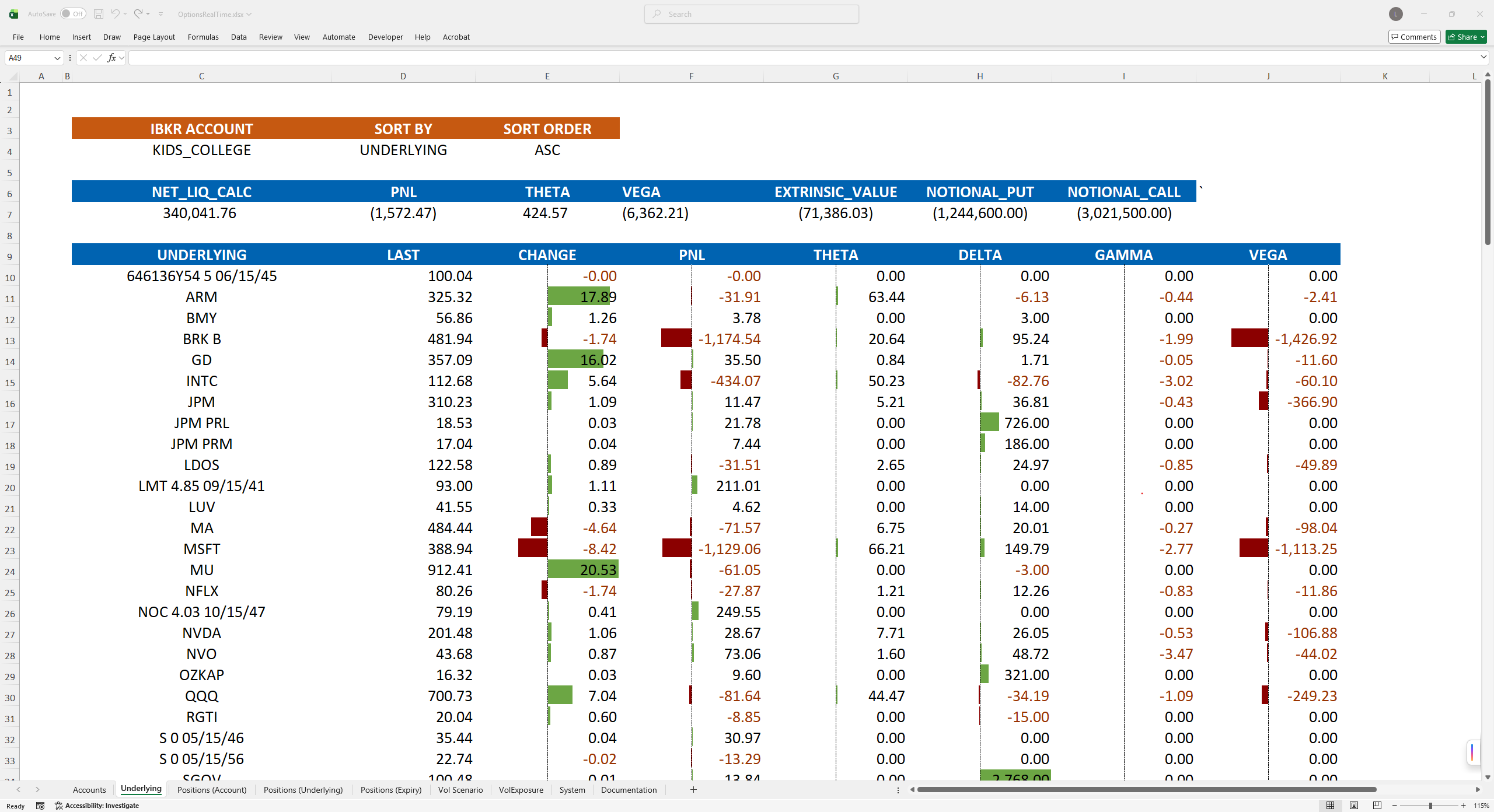Click the horizontal scroll right arrow

(x=1478, y=790)
